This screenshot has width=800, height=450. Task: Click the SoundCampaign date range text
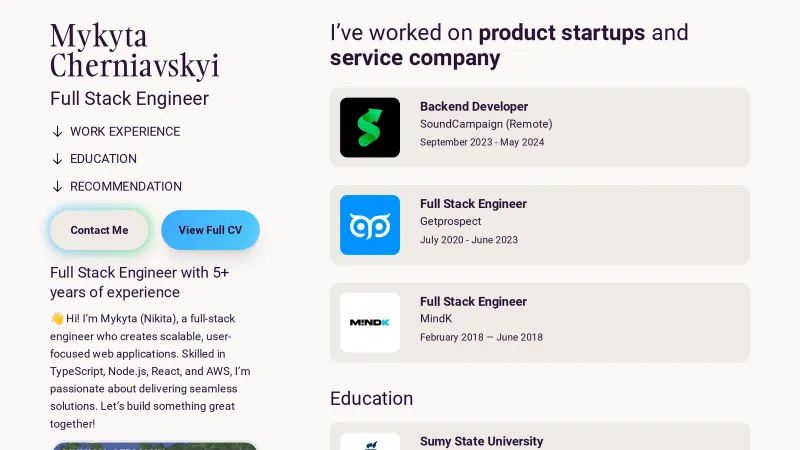(482, 142)
